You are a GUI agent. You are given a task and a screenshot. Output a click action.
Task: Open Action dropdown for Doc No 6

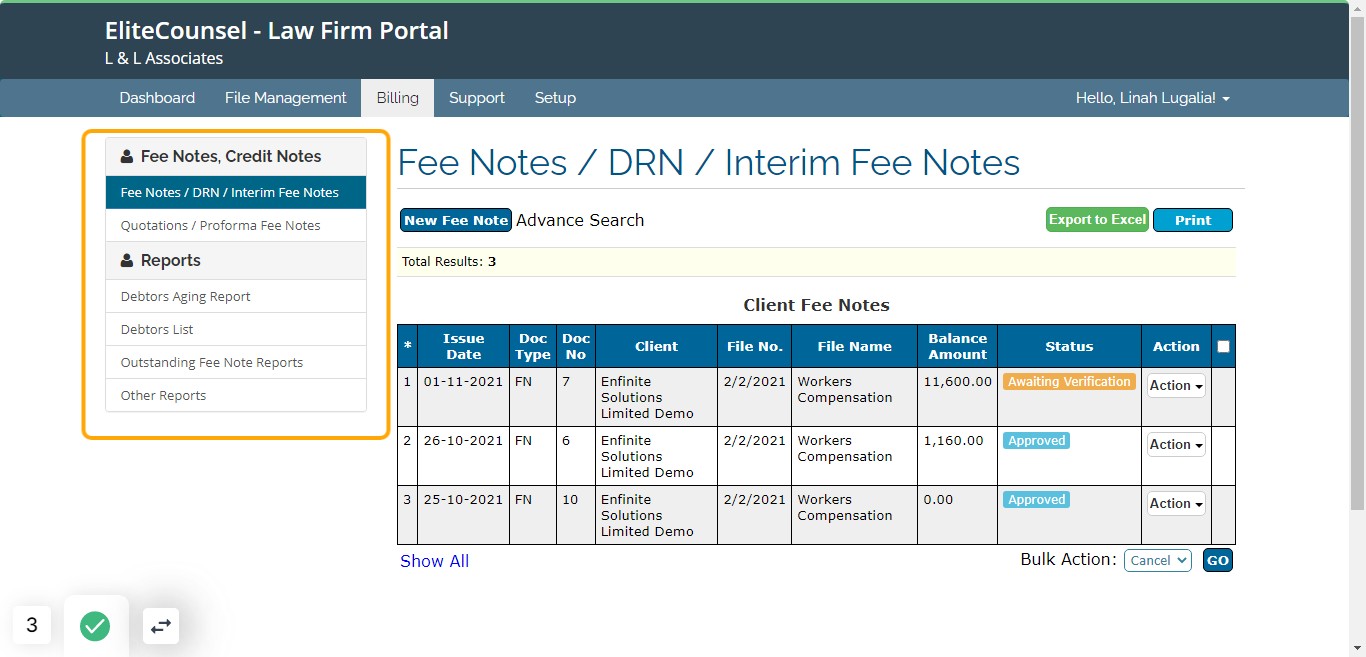[1176, 445]
